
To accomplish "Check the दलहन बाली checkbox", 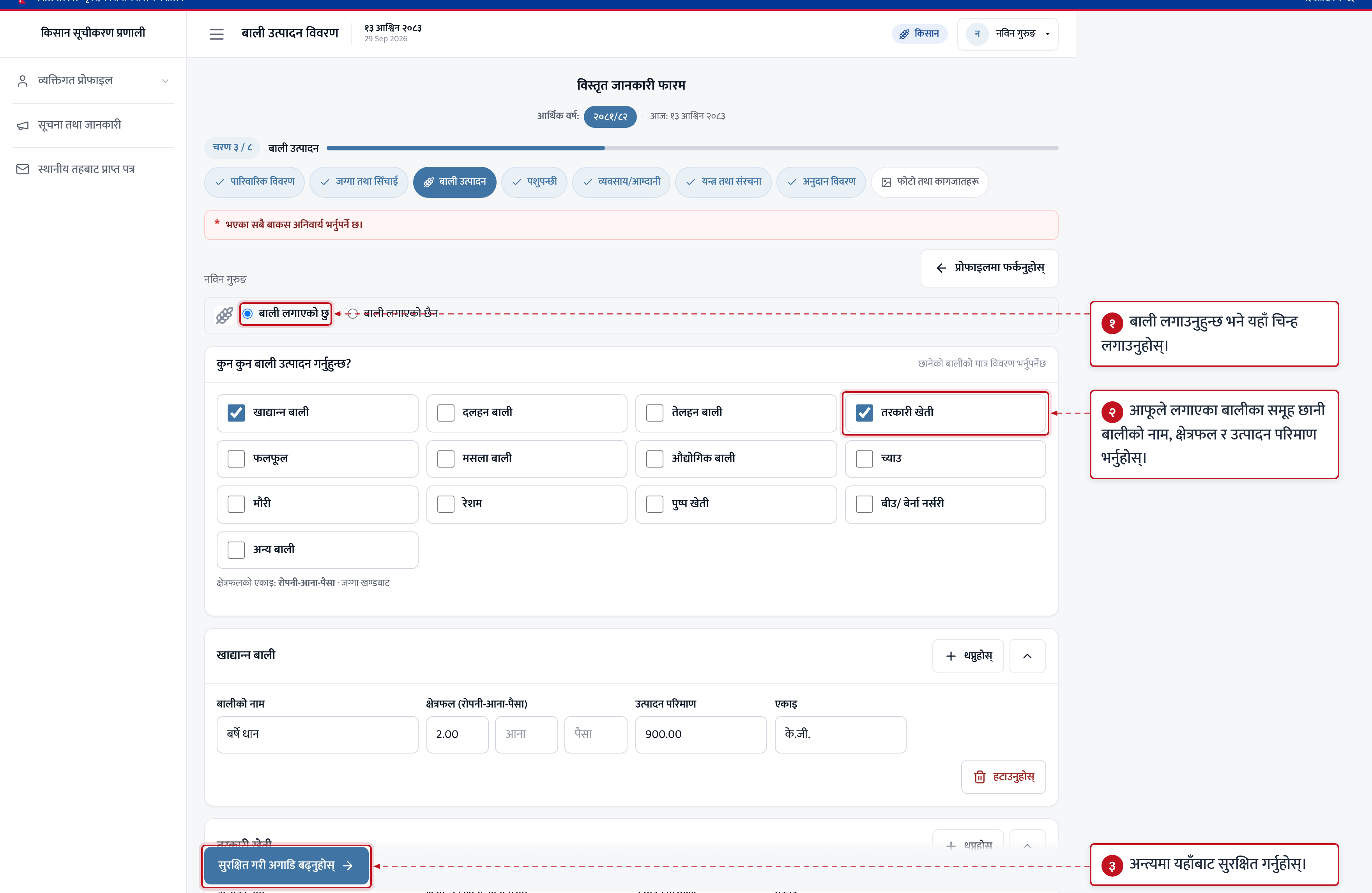I will point(446,413).
